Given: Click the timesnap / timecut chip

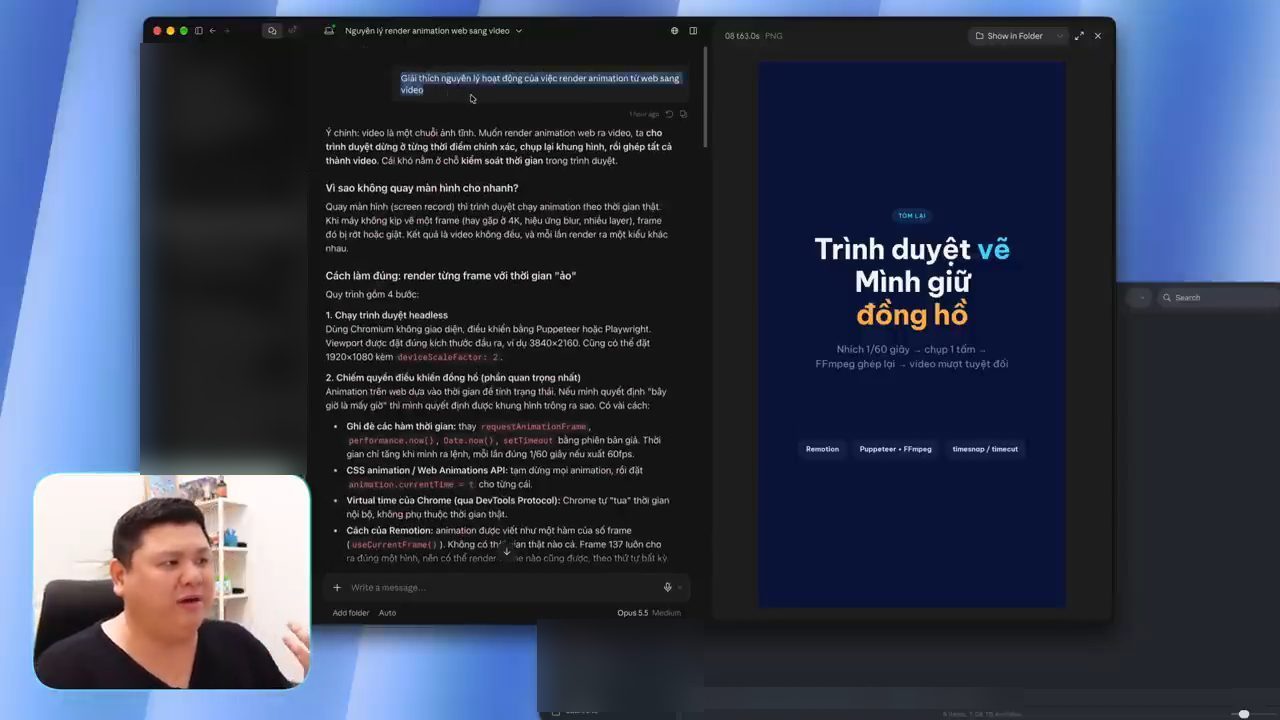Looking at the screenshot, I should [x=985, y=449].
